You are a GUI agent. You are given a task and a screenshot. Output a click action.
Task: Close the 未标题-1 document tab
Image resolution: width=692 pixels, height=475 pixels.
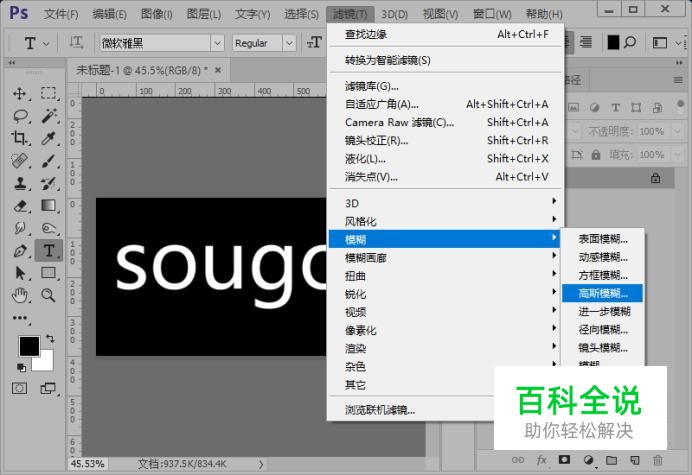(218, 70)
